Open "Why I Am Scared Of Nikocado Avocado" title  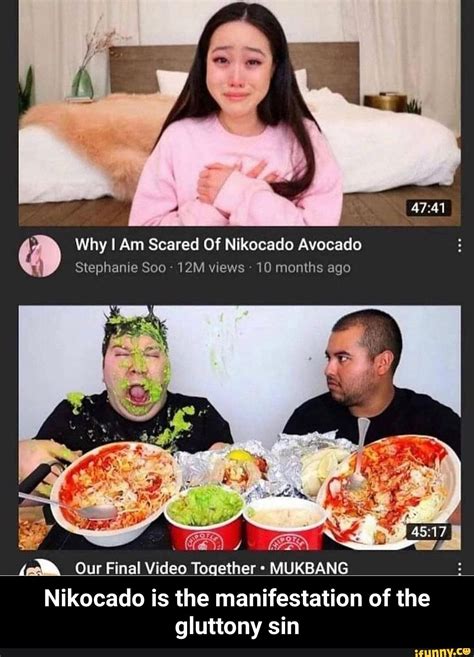218,244
